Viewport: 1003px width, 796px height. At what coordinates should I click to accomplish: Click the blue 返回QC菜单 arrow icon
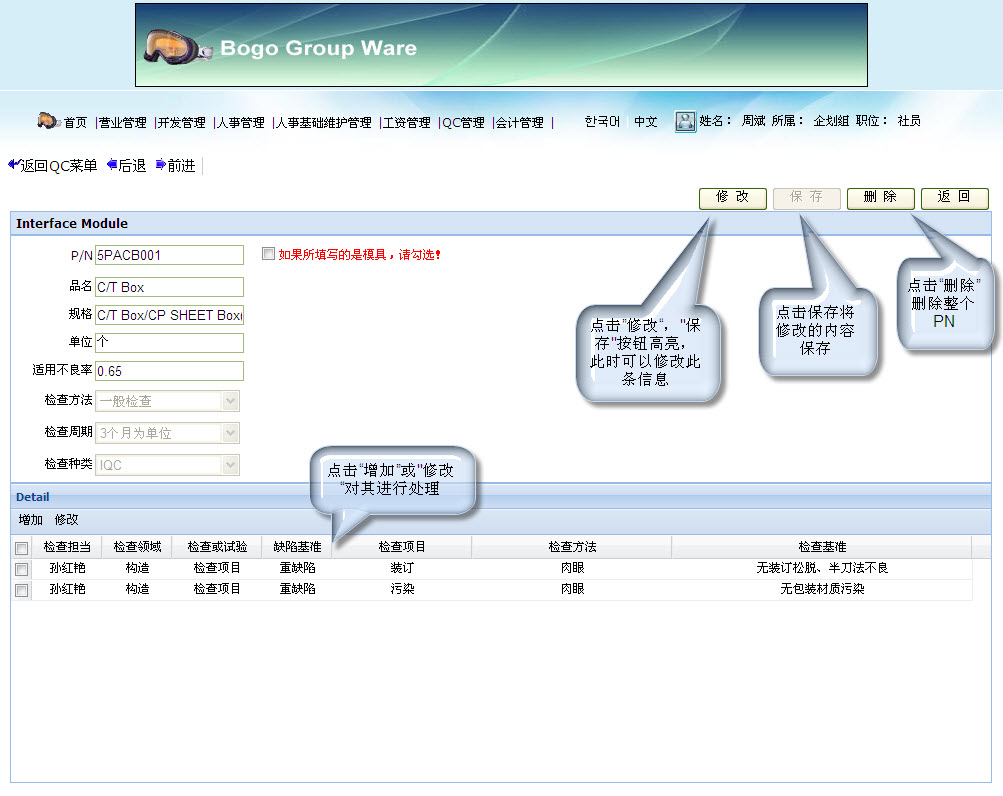[x=13, y=165]
